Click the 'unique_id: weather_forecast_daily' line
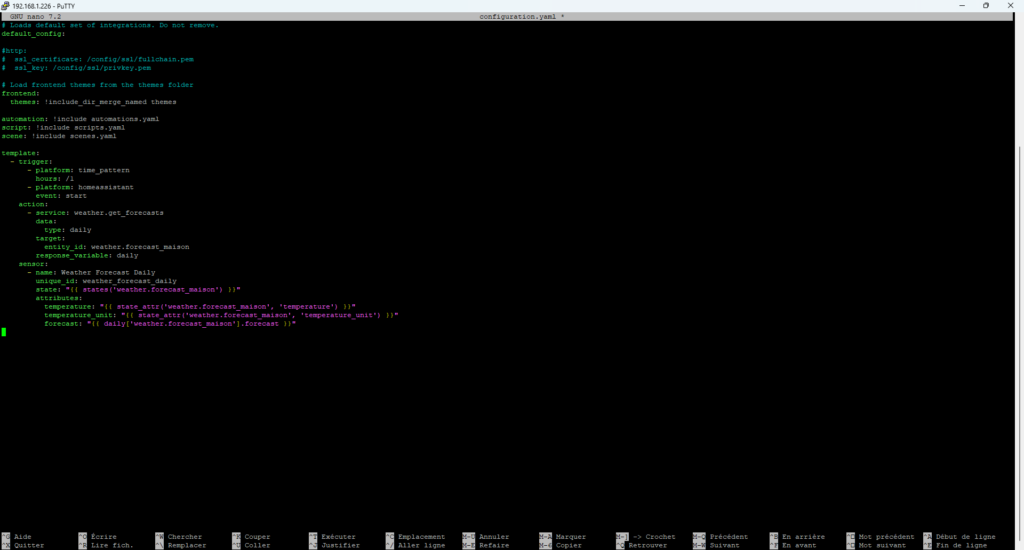 coord(106,281)
